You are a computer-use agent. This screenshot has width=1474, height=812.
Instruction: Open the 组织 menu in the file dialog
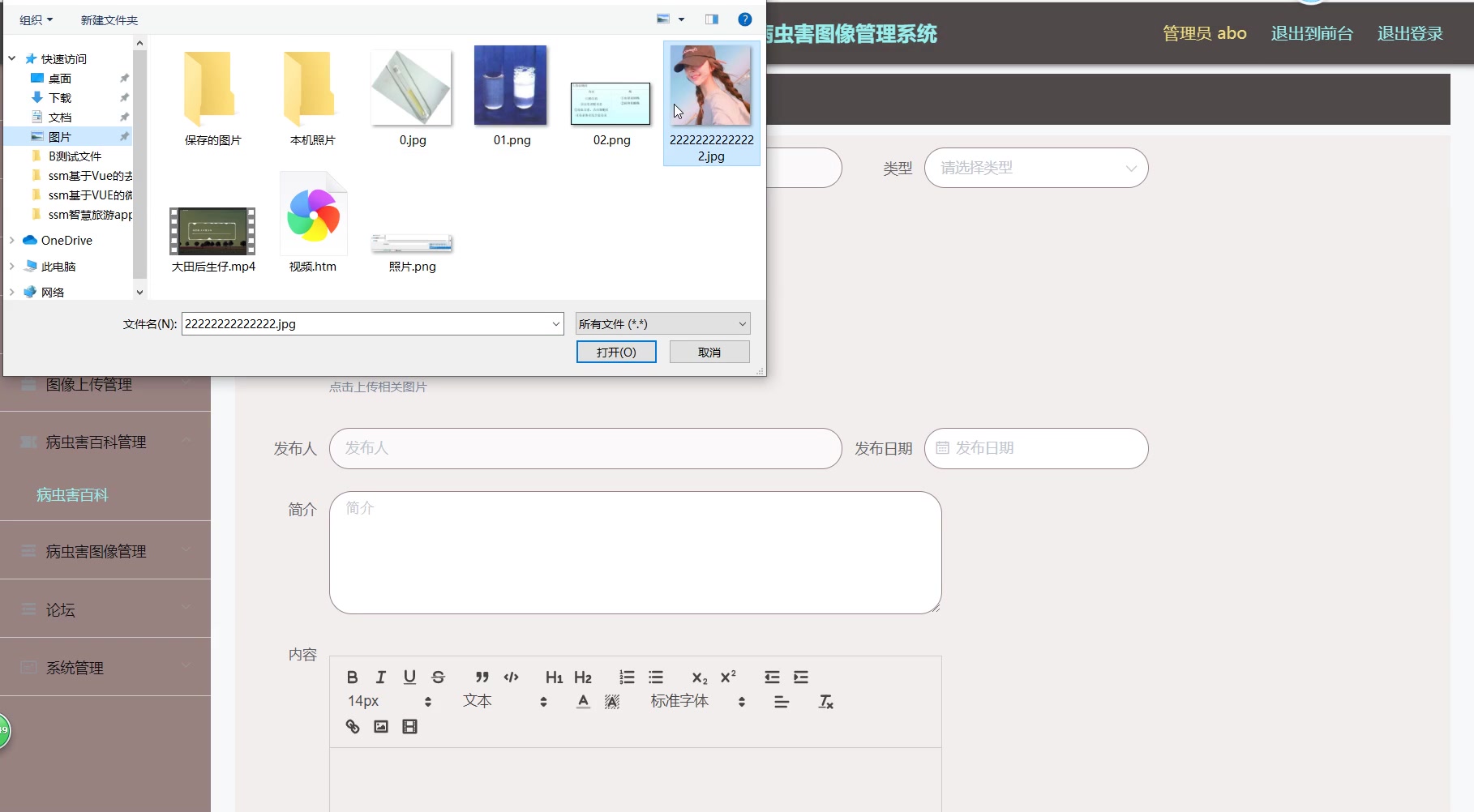pos(35,19)
